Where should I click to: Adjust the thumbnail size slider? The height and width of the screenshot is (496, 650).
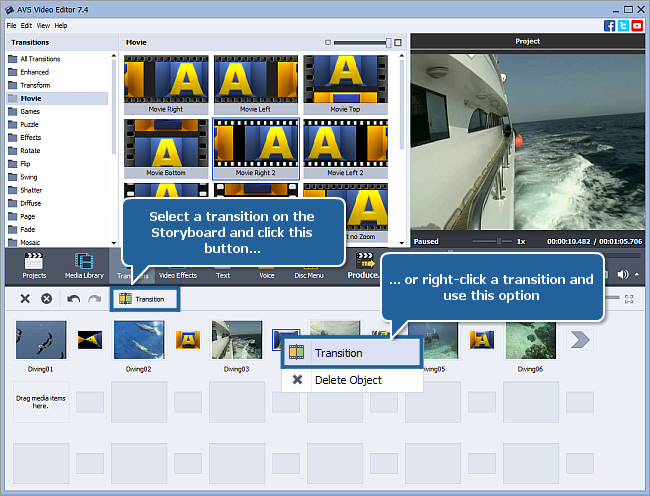coord(388,42)
